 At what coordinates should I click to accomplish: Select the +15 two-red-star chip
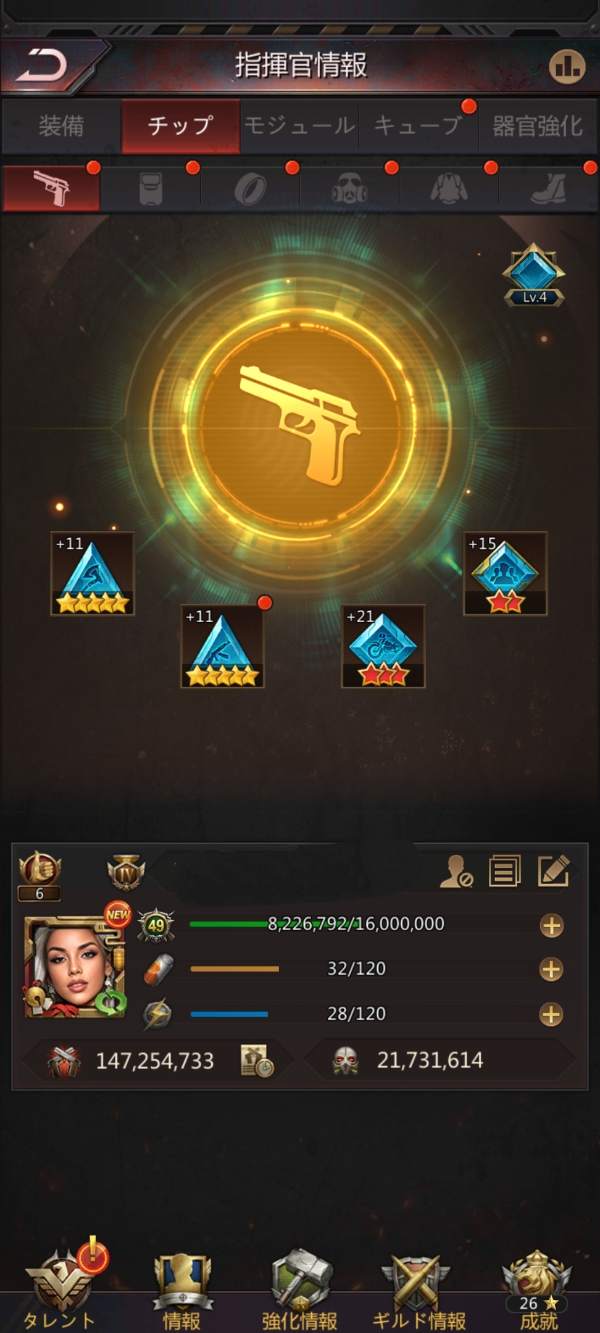coord(505,573)
